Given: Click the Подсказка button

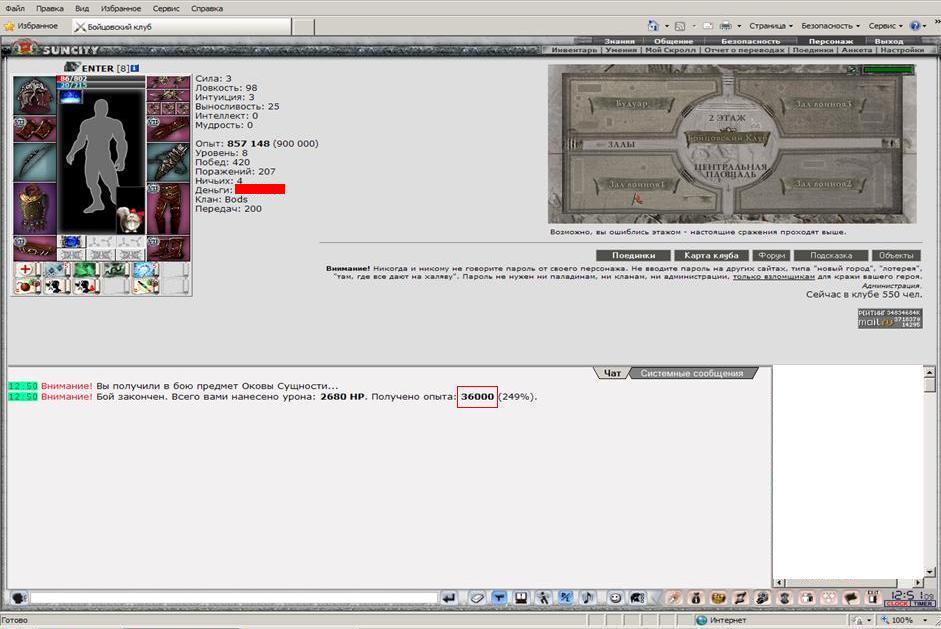Looking at the screenshot, I should 831,255.
